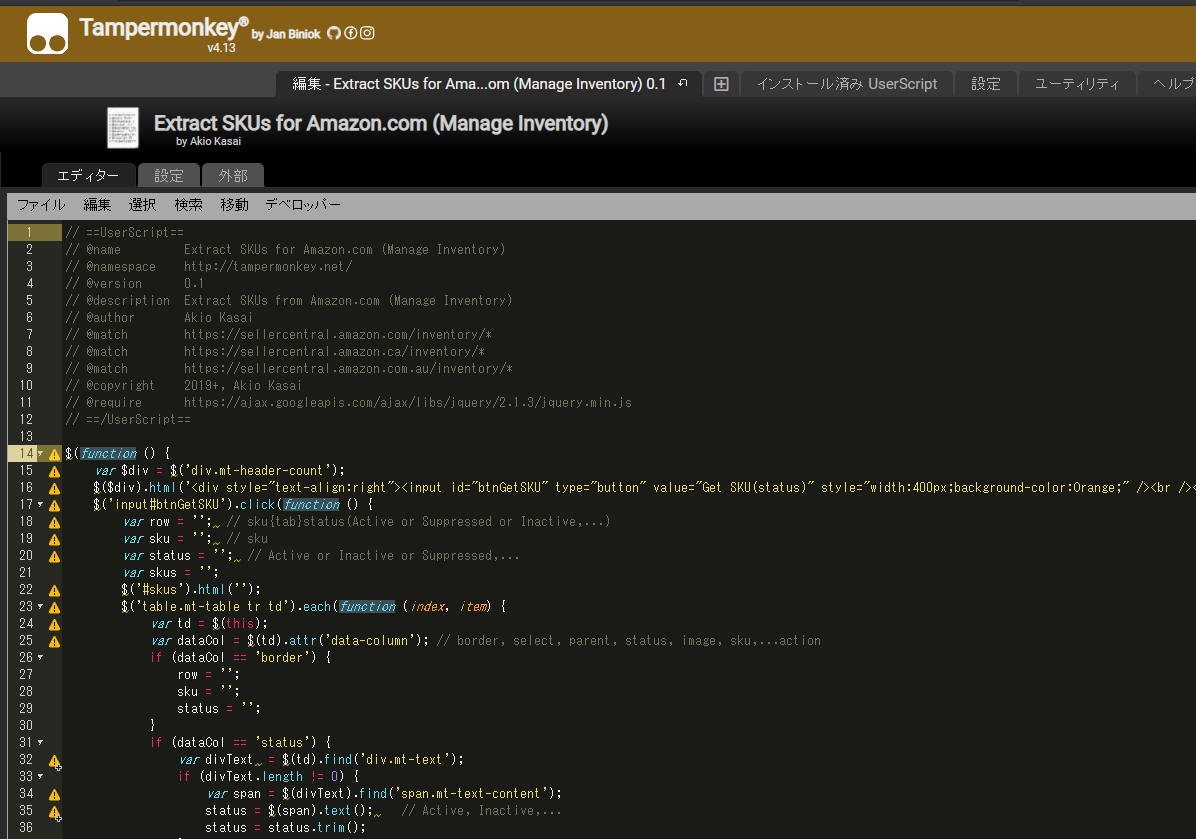Open the 選択 menu
1196x839 pixels.
click(143, 204)
